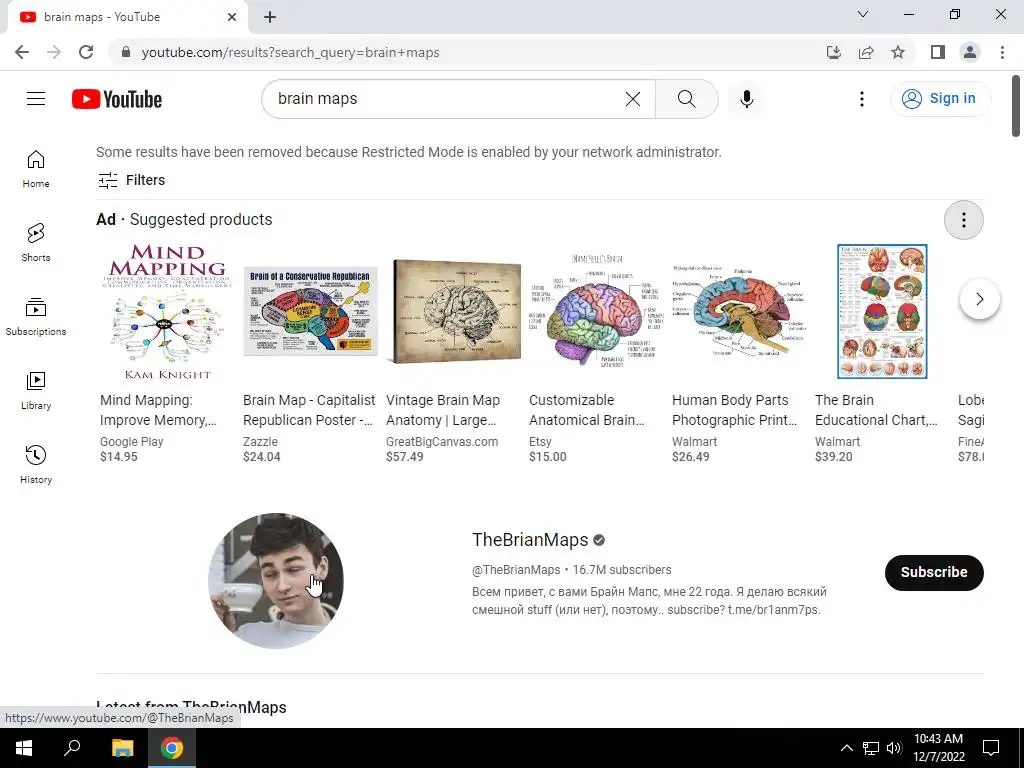Select the Home sidebar item

coord(36,168)
